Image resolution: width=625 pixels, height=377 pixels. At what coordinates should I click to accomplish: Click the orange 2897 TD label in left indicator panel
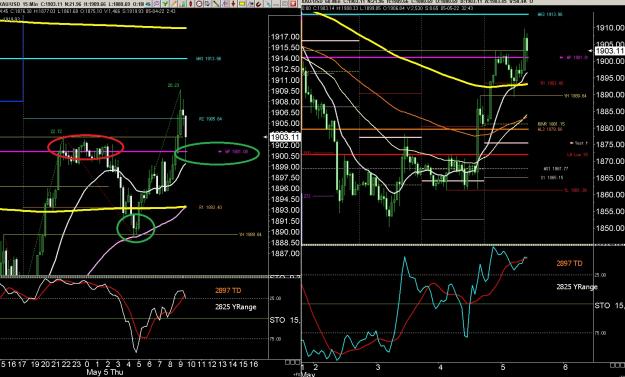[x=228, y=291]
